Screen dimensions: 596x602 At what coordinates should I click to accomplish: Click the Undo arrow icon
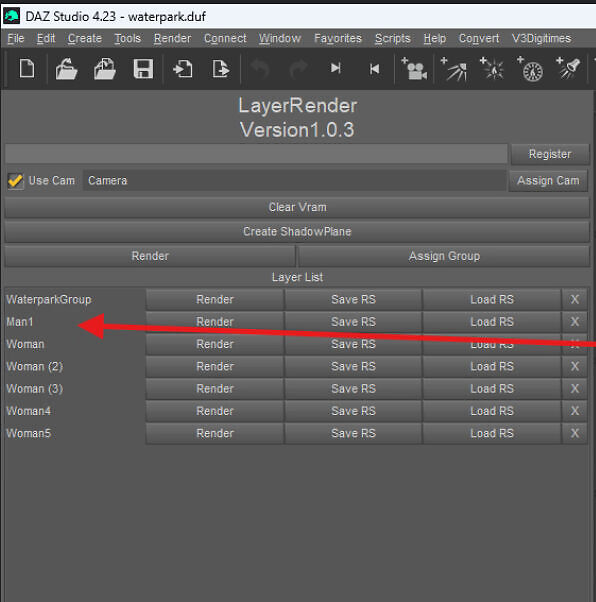click(260, 69)
